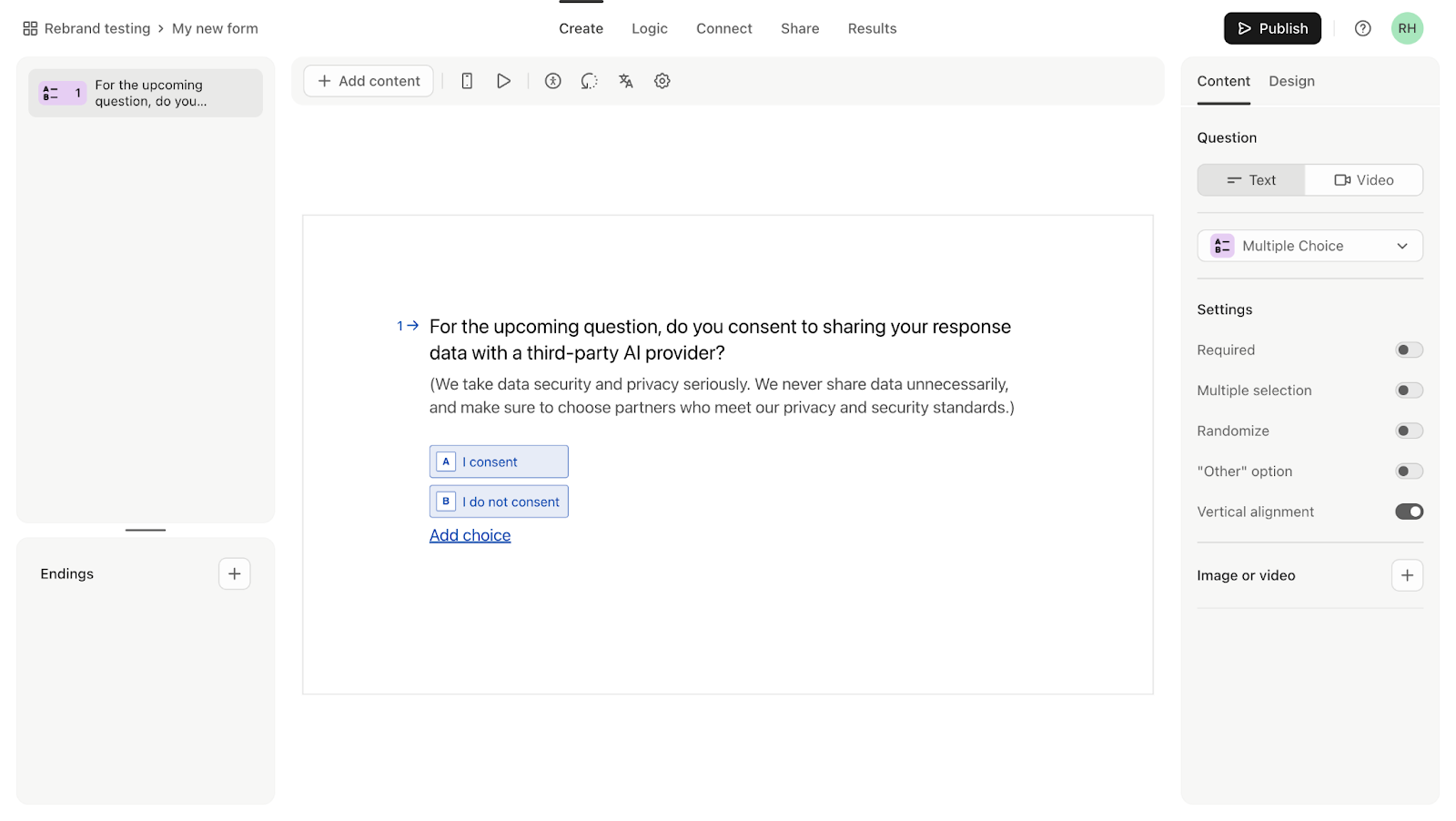Click the translate languages icon
1456x821 pixels.
click(x=625, y=81)
